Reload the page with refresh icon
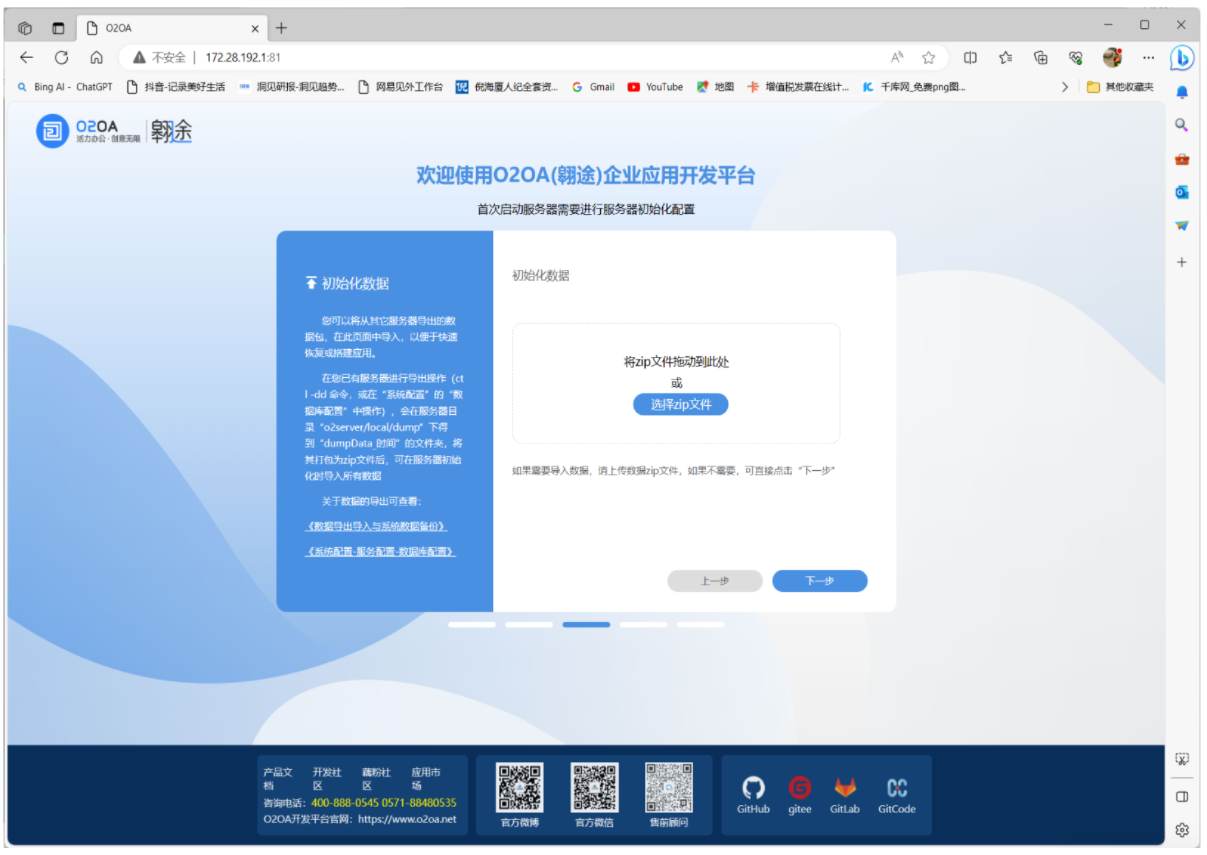Viewport: 1207px width, 855px height. click(61, 57)
